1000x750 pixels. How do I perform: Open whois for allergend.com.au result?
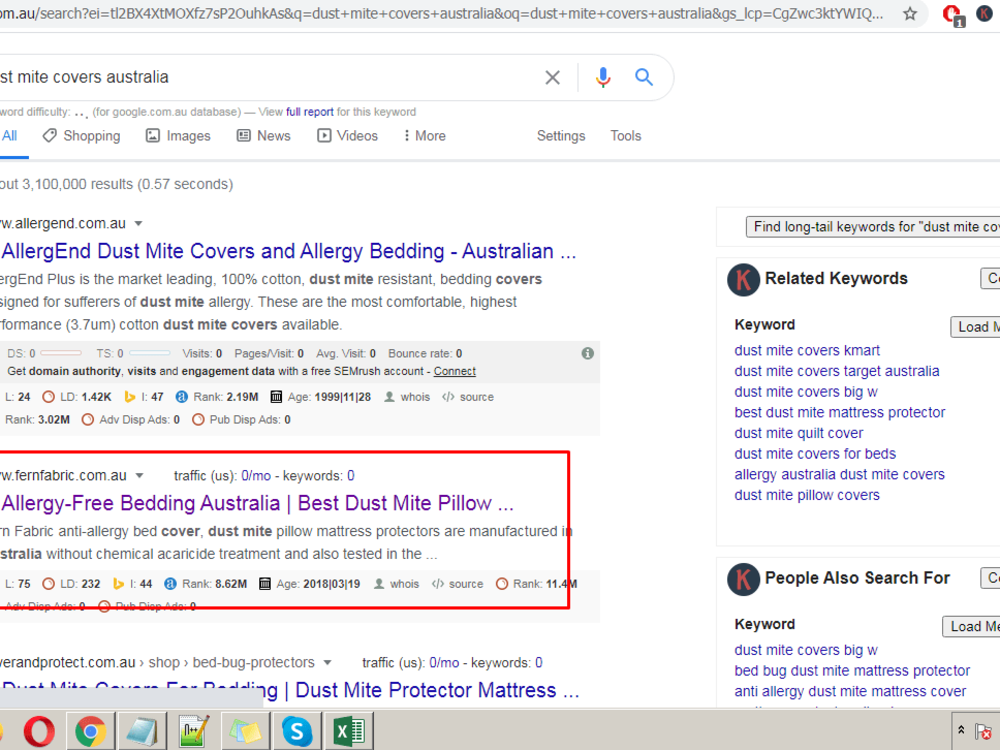click(x=408, y=397)
